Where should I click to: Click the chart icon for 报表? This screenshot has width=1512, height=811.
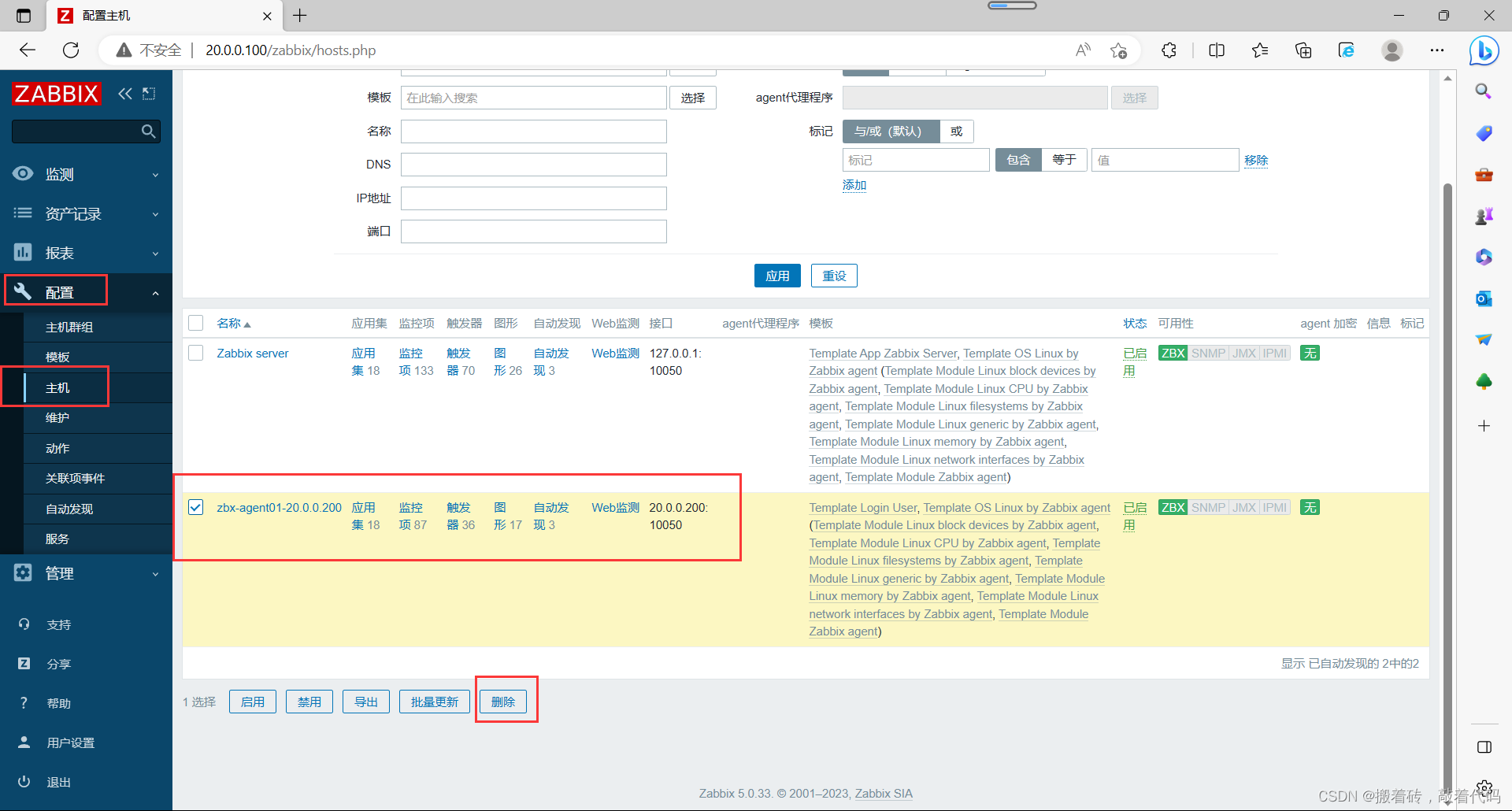tap(23, 253)
